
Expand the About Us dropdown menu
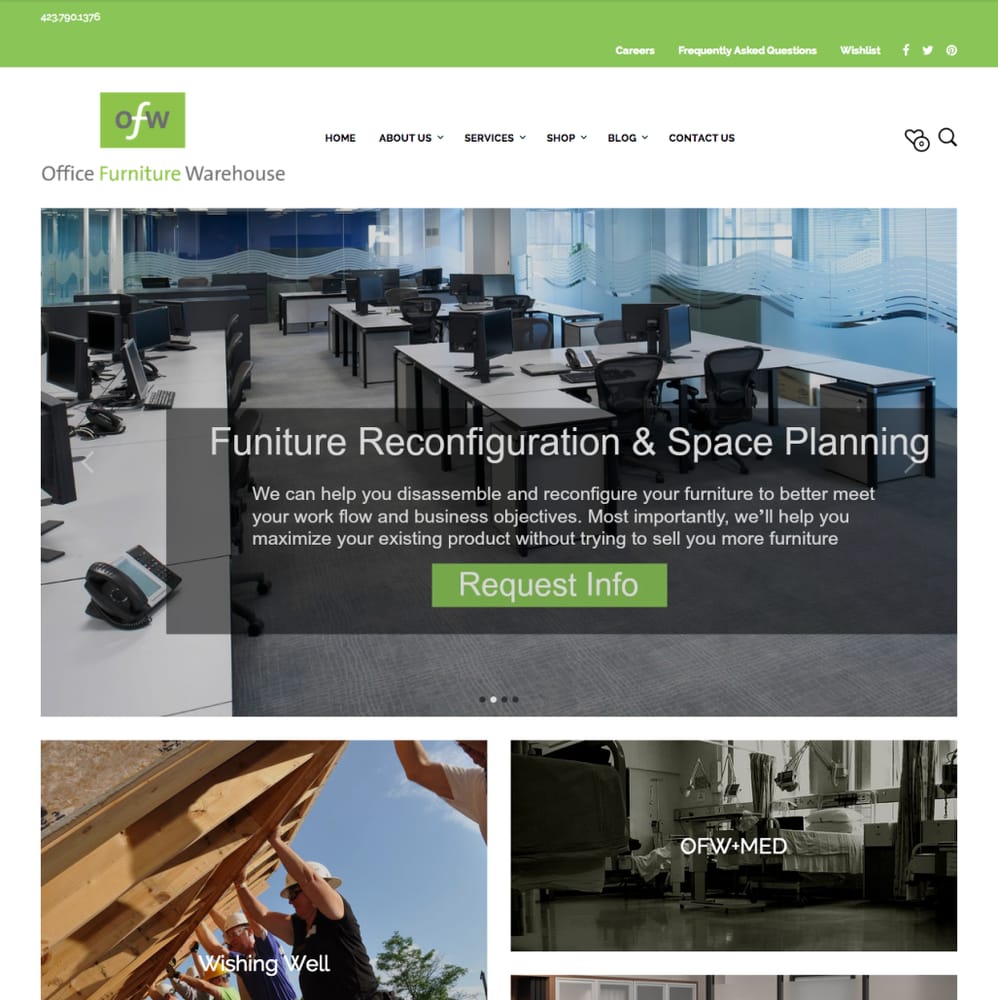point(411,138)
